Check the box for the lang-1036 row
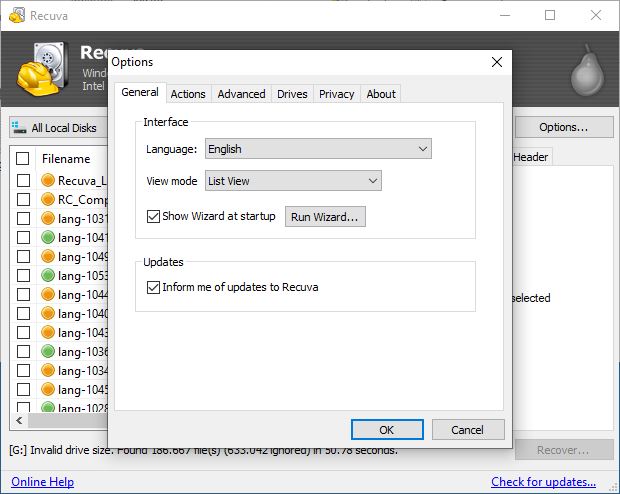 (23, 351)
